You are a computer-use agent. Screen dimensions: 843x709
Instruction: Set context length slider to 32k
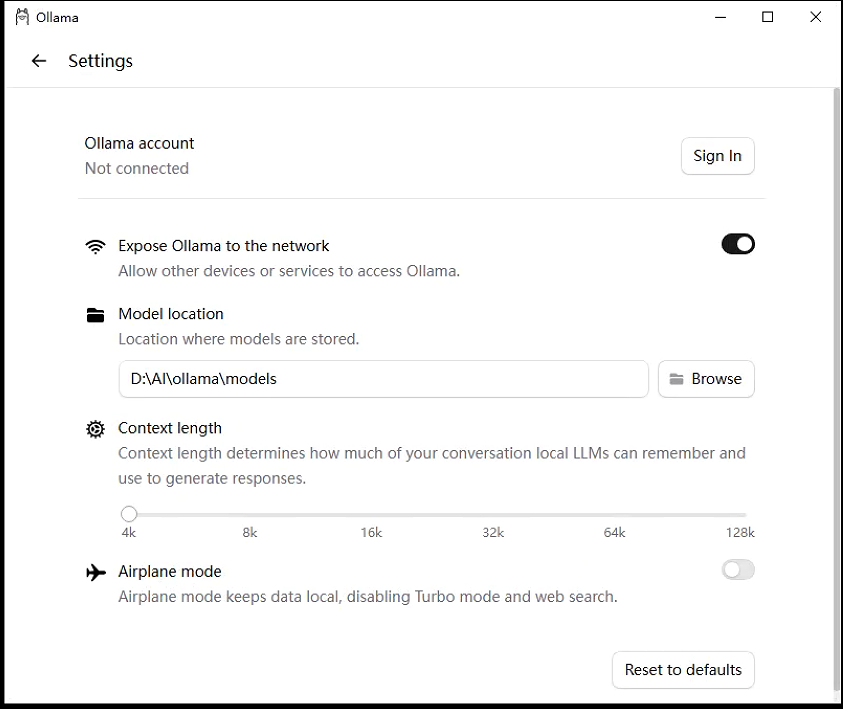point(493,514)
